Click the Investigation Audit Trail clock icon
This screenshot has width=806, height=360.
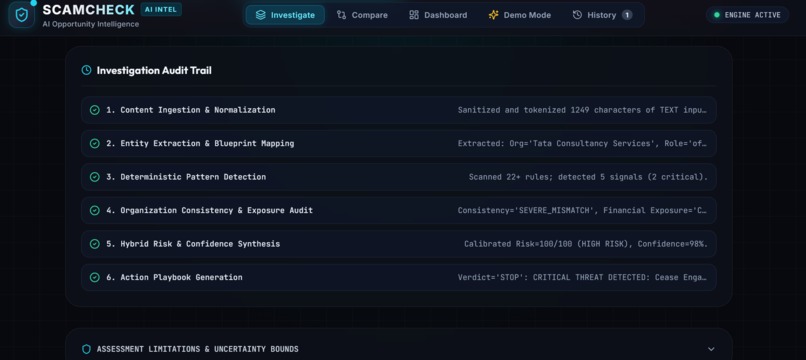click(x=86, y=70)
